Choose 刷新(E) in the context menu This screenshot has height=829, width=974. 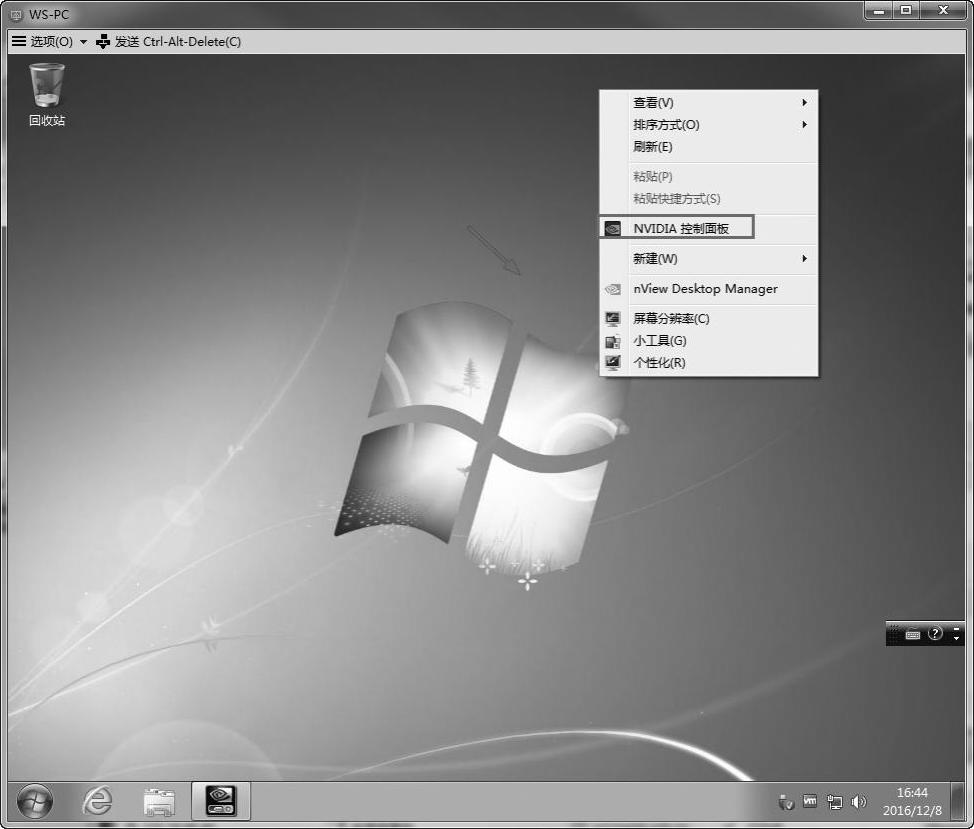click(x=653, y=147)
